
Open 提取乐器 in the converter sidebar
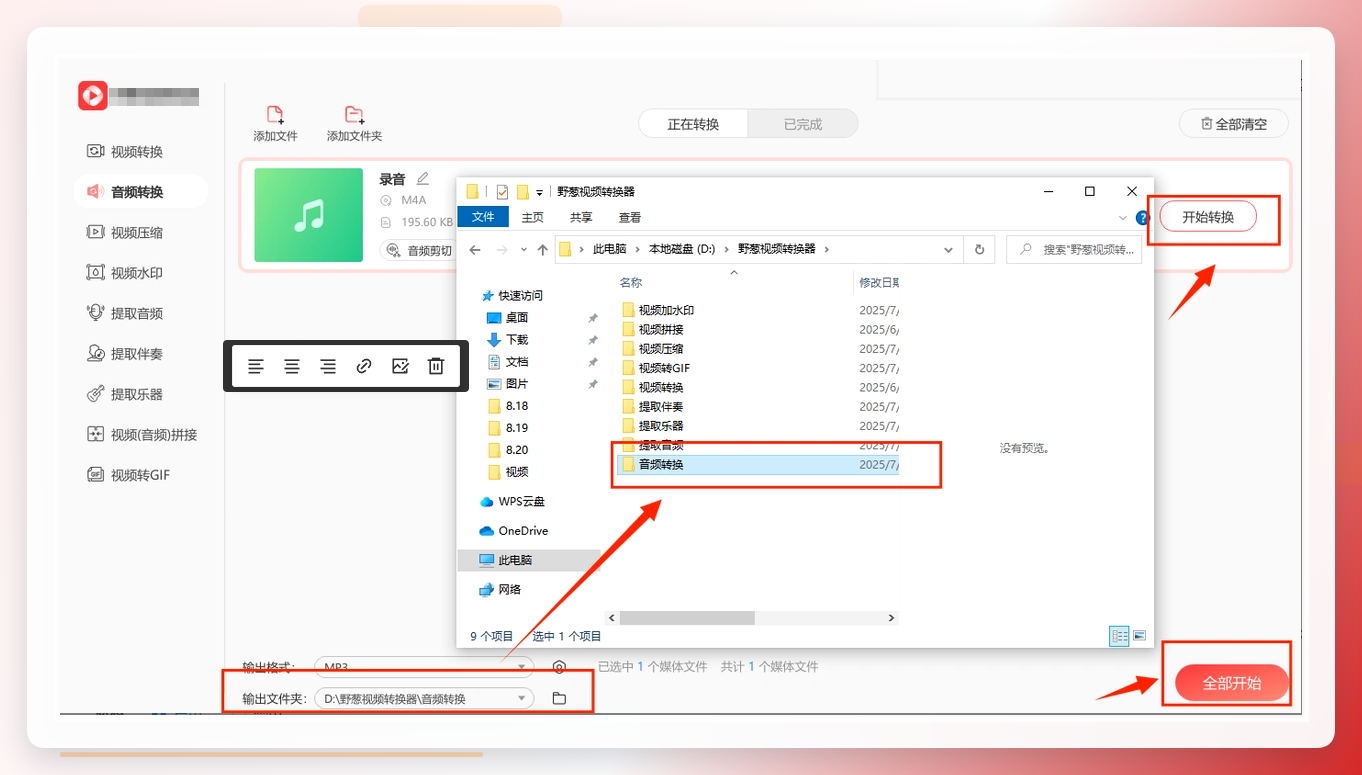[125, 394]
